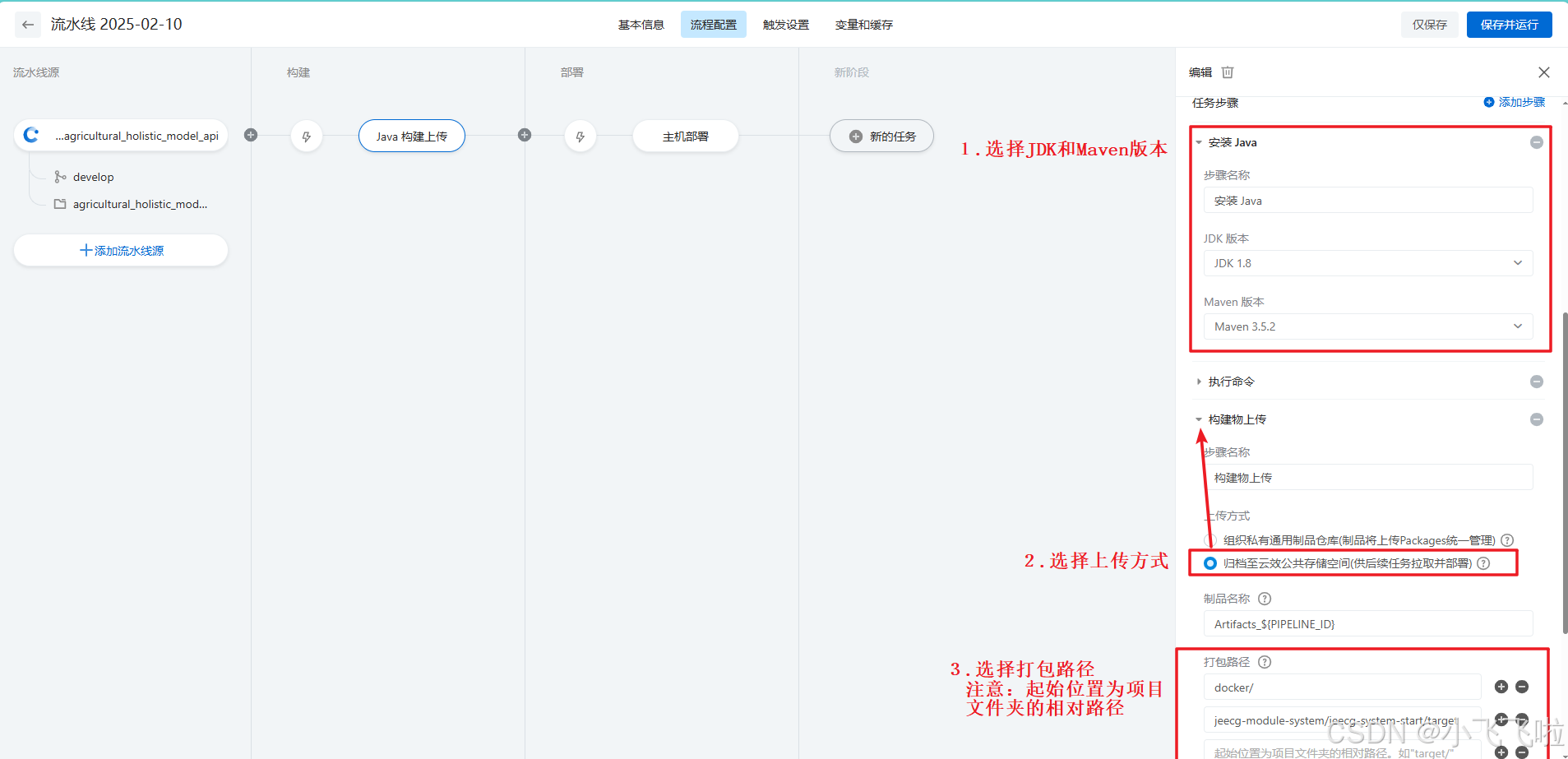
Task: Select the agricultural_holistic_model_api source card
Action: pyautogui.click(x=121, y=136)
